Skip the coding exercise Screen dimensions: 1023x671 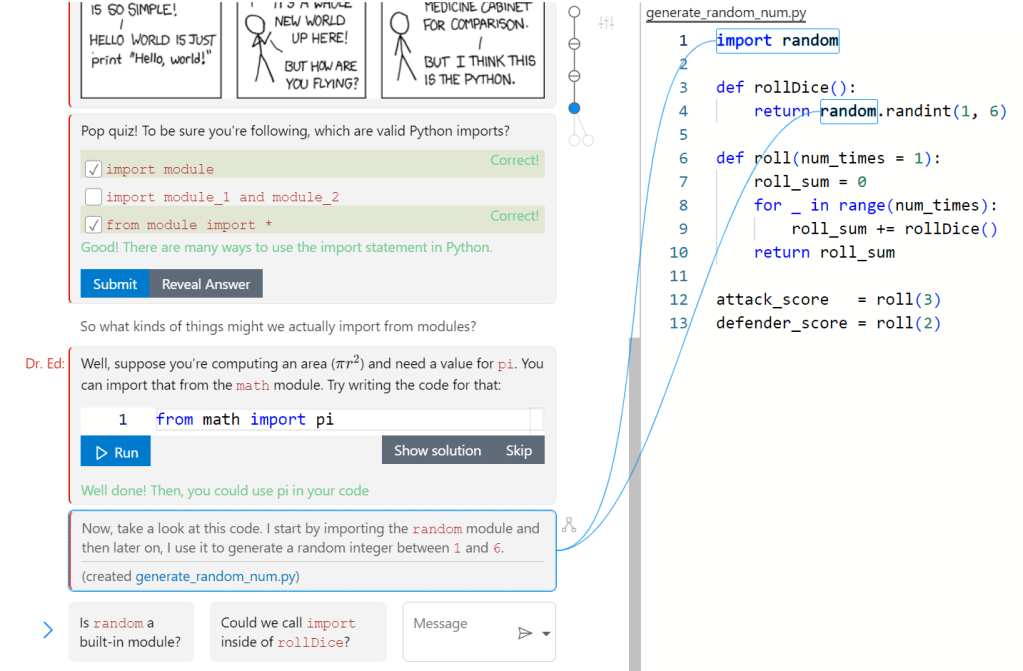click(518, 451)
